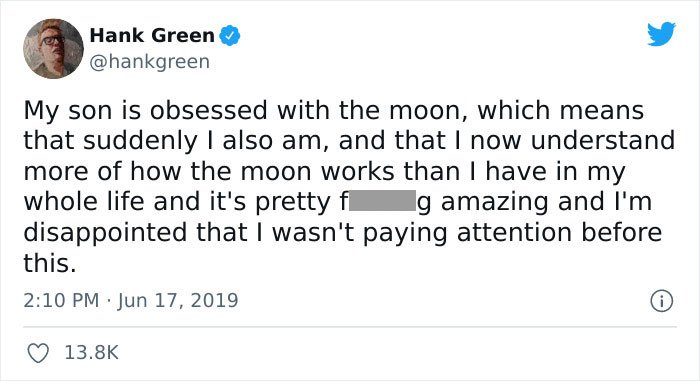
Task: Click the word "attention" in the tweet
Action: [514, 233]
